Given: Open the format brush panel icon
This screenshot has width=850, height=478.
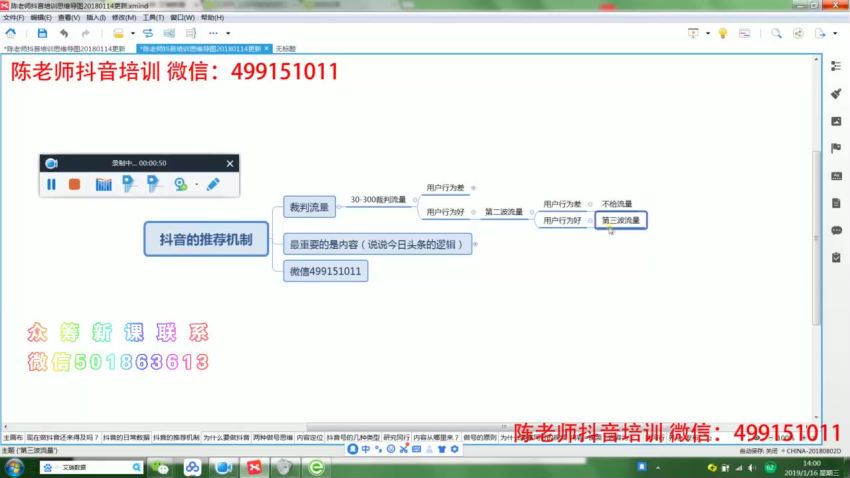Looking at the screenshot, I should point(836,93).
